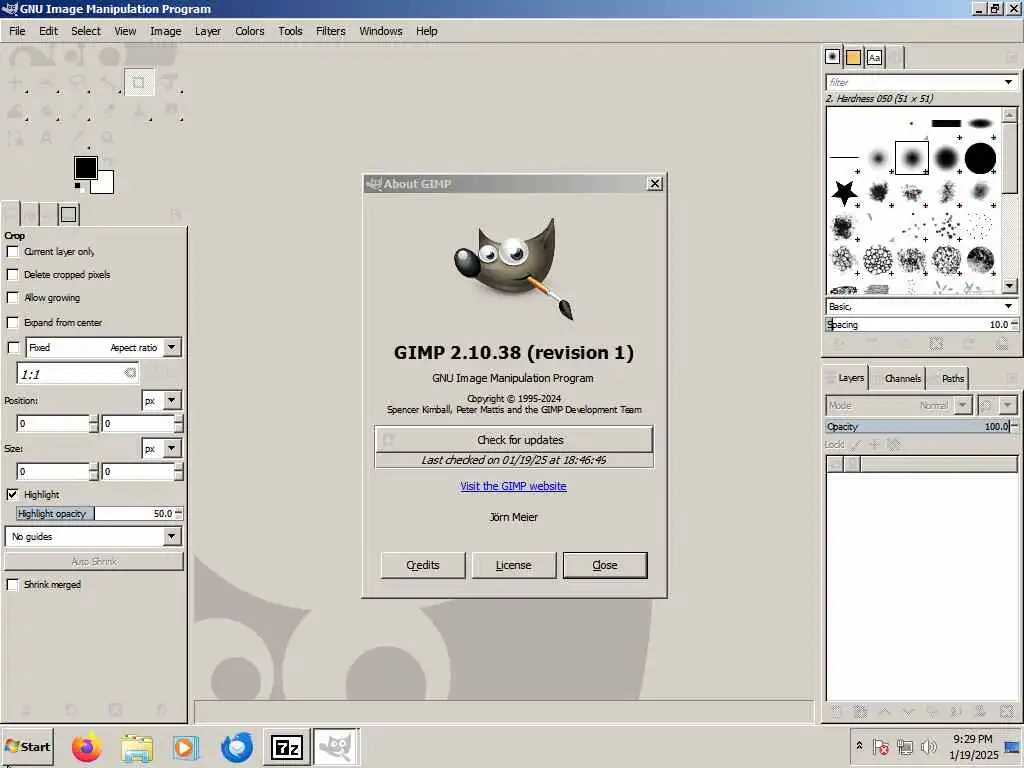Image resolution: width=1024 pixels, height=768 pixels.
Task: Click the GIMP taskbar button
Action: click(x=336, y=746)
